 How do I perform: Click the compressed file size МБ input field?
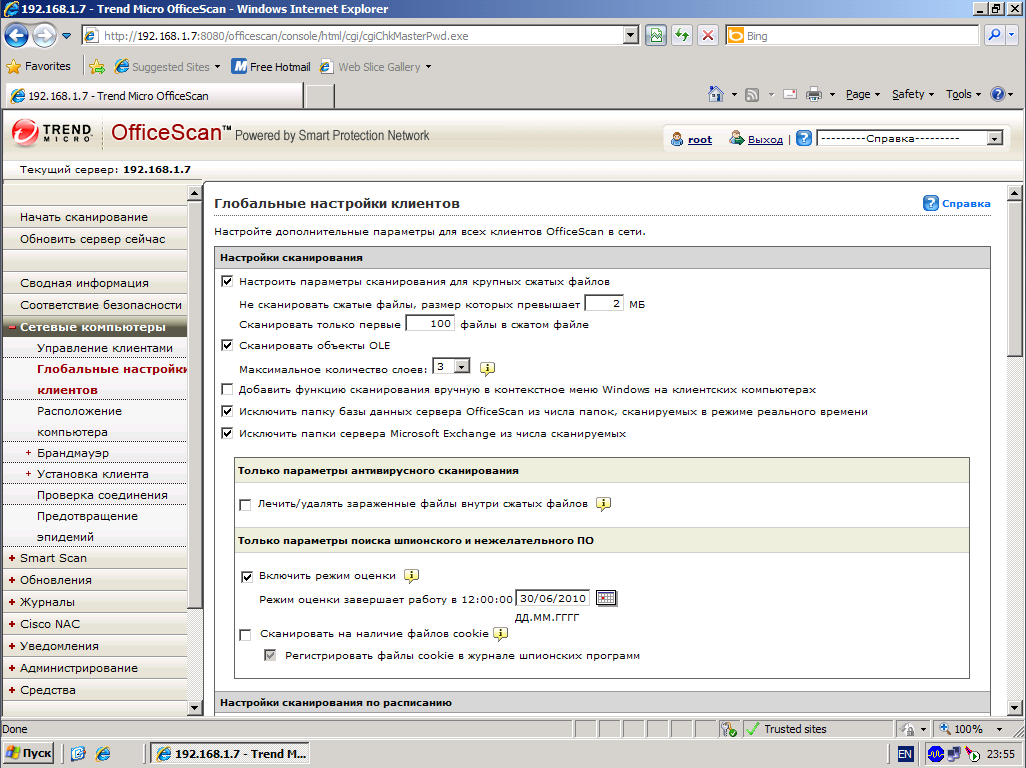click(x=603, y=304)
